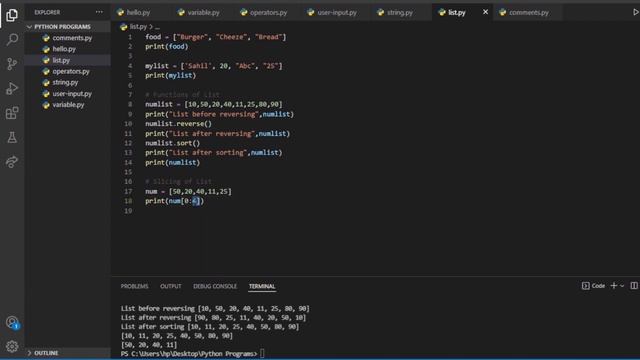Viewport: 640px width, 360px height.
Task: Click line number 17 in gutter
Action: click(128, 191)
